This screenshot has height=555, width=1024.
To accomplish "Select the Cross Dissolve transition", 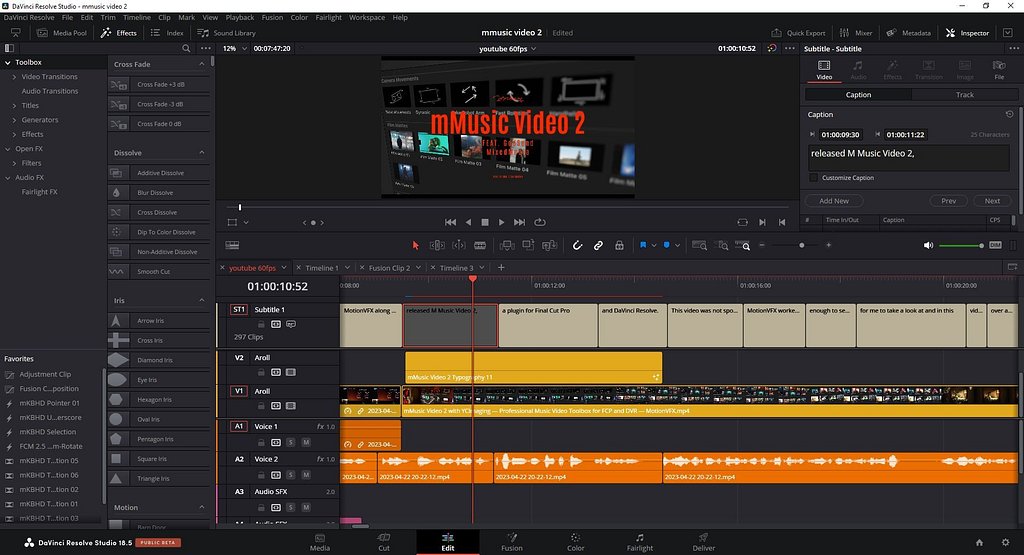I will 157,212.
